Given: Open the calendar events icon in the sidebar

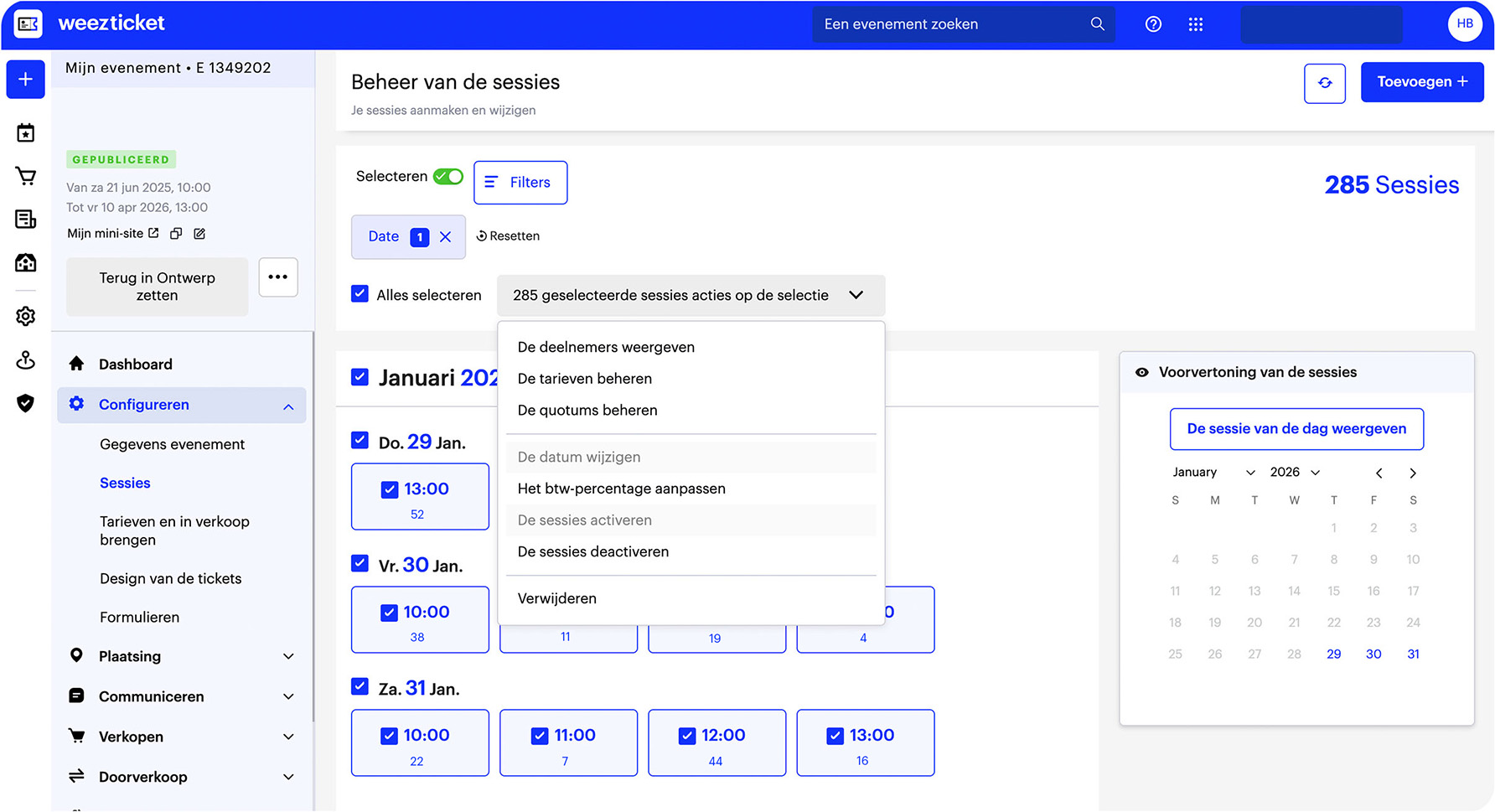Looking at the screenshot, I should (x=25, y=132).
